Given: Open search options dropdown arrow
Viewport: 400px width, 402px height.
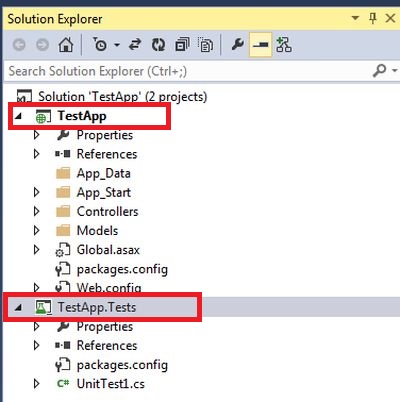Looking at the screenshot, I should (395, 71).
